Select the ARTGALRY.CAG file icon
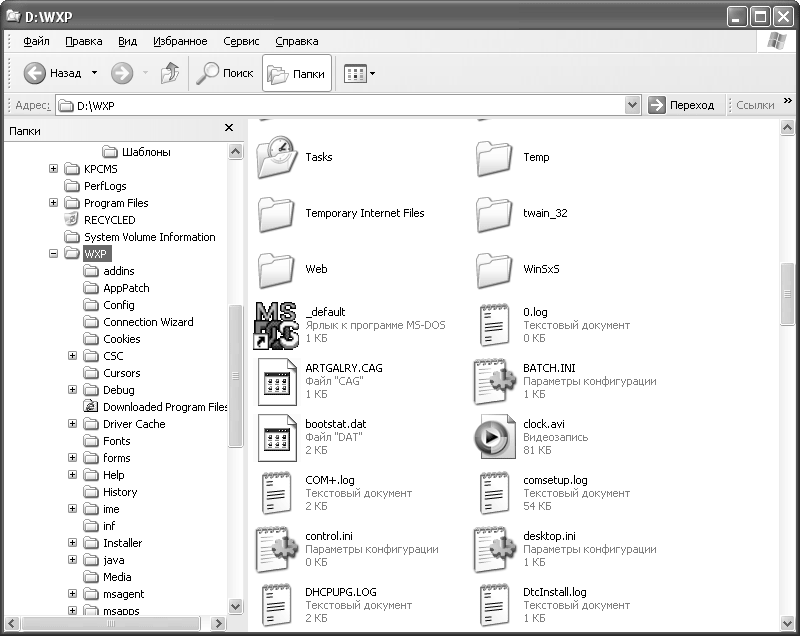The image size is (800, 636). 276,381
